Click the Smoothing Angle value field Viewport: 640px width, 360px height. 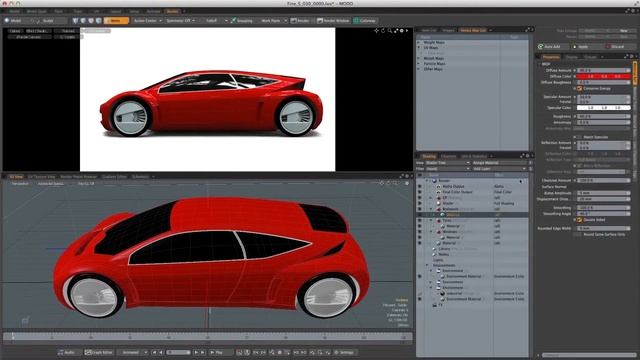click(x=603, y=213)
